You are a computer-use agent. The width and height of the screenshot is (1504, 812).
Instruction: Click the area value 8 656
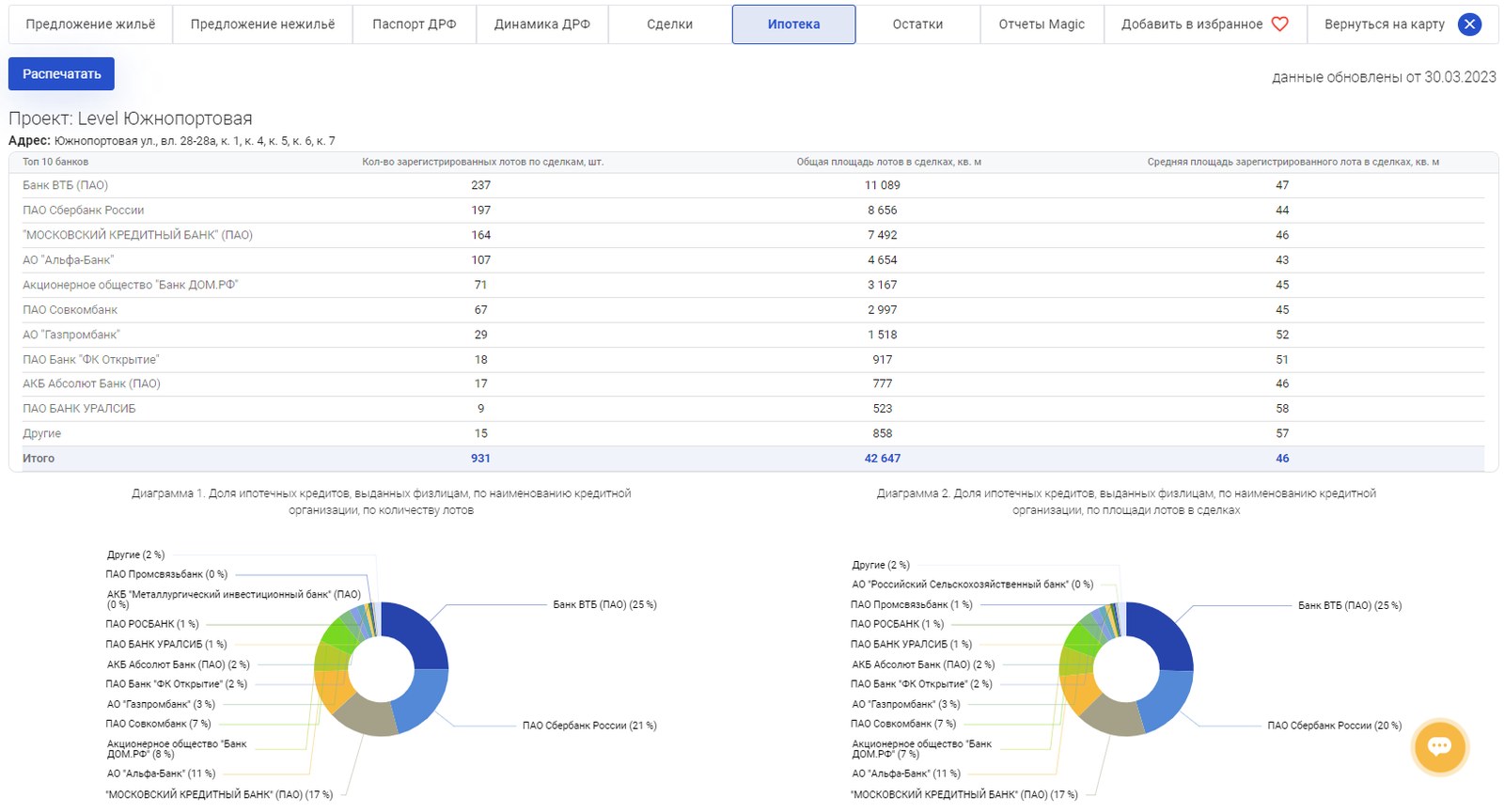click(x=883, y=211)
